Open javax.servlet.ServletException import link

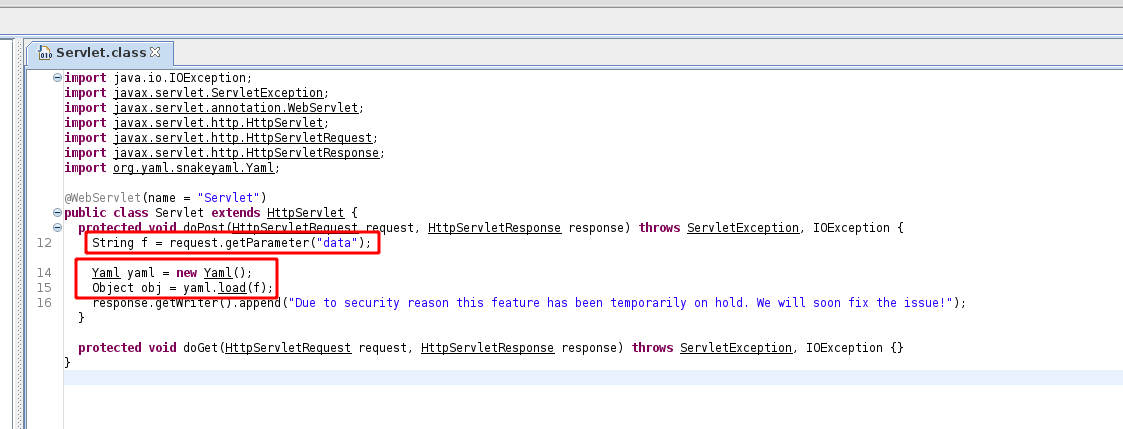tap(218, 93)
